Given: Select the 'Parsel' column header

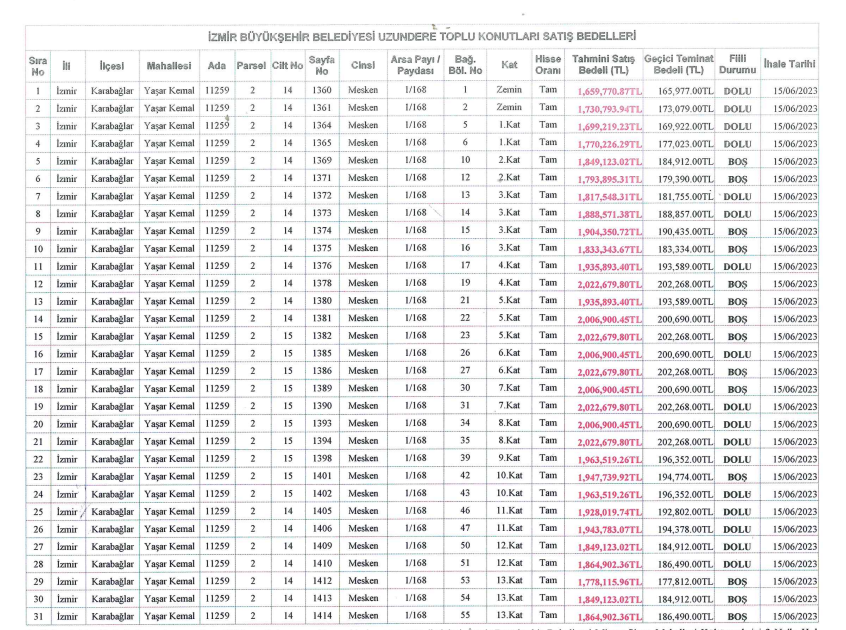Looking at the screenshot, I should point(251,66).
